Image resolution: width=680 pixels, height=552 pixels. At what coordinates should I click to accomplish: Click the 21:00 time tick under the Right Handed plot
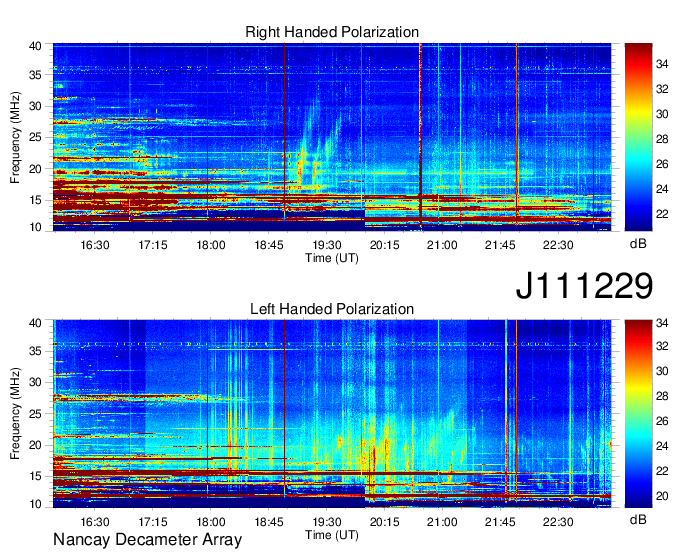click(x=442, y=245)
